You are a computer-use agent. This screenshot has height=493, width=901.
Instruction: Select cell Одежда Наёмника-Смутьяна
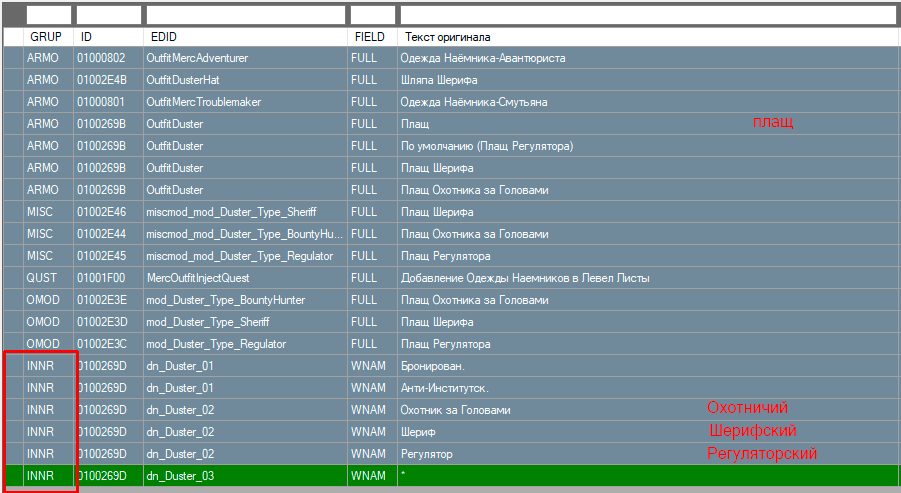(648, 102)
